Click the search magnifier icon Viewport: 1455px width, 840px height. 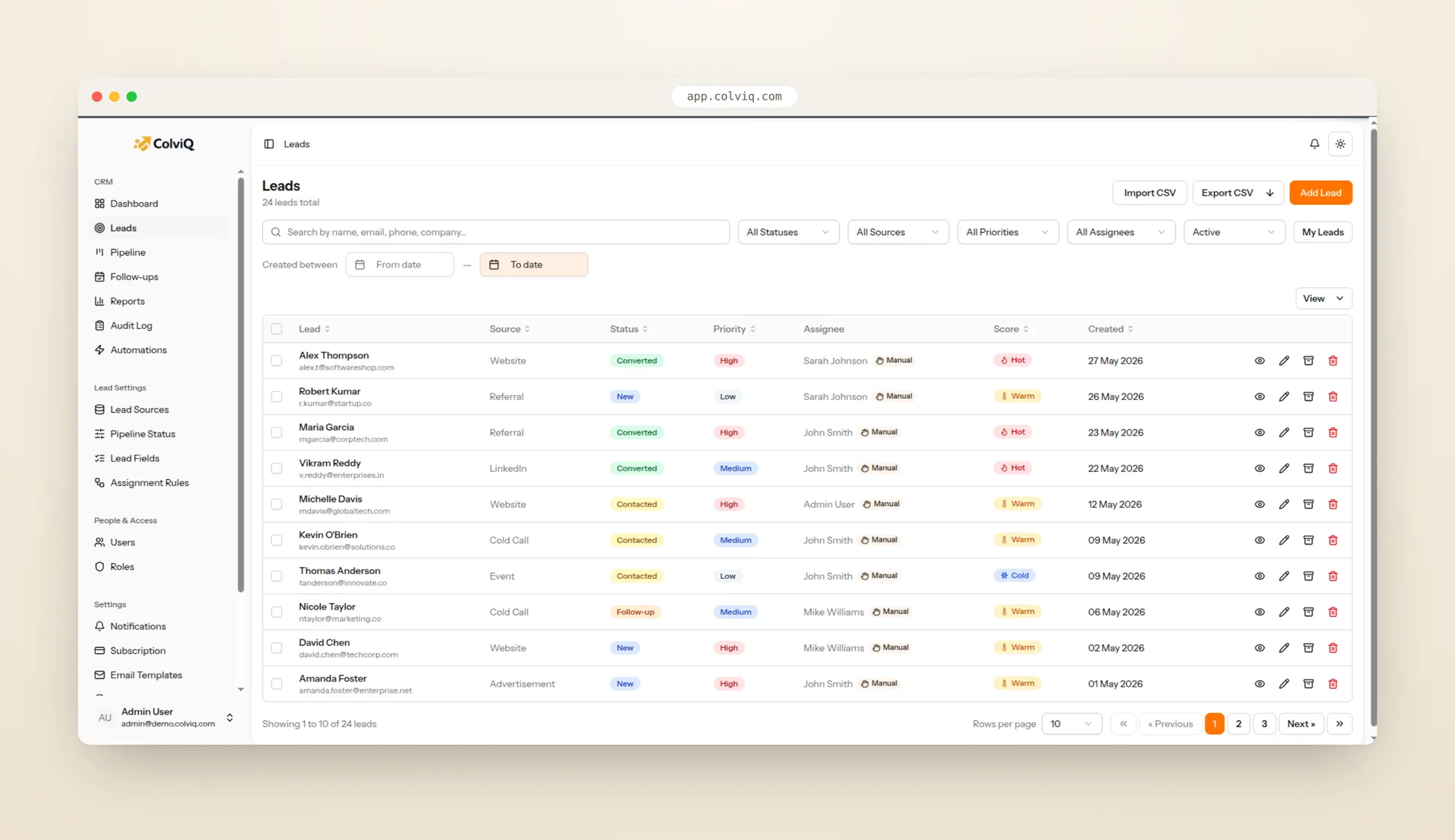click(276, 232)
